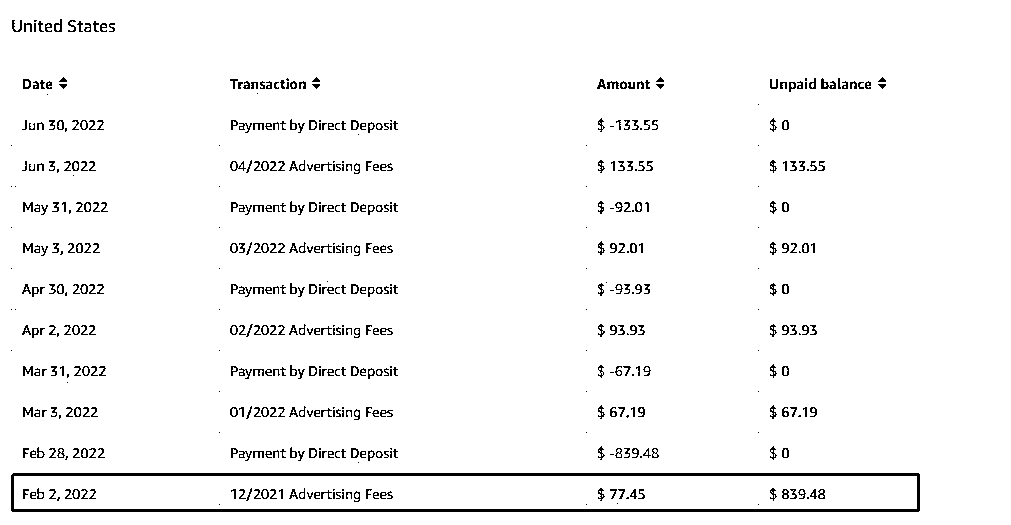Viewport: 1011px width, 525px height.
Task: Sort by Amount using arrow icon
Action: click(660, 84)
